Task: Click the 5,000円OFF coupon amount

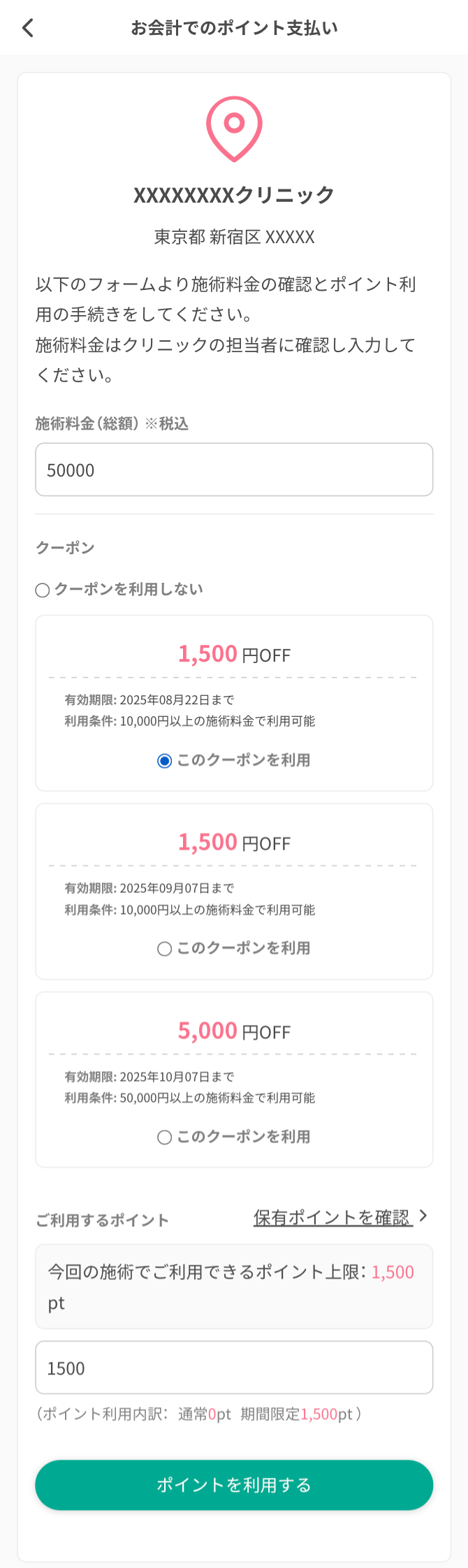Action: click(x=234, y=1031)
